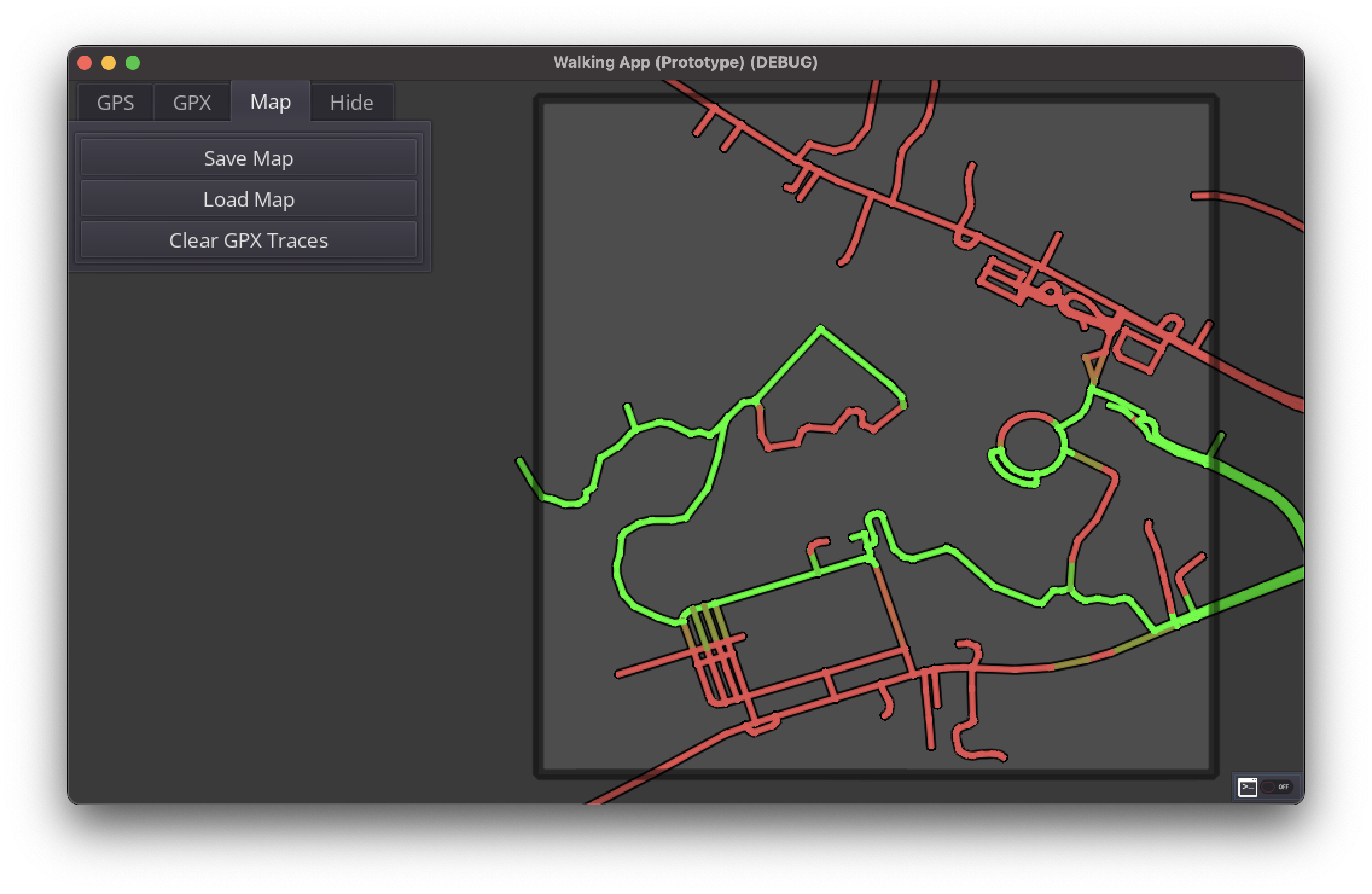The height and width of the screenshot is (894, 1372).
Task: Open the debug console icon
Action: (1248, 787)
